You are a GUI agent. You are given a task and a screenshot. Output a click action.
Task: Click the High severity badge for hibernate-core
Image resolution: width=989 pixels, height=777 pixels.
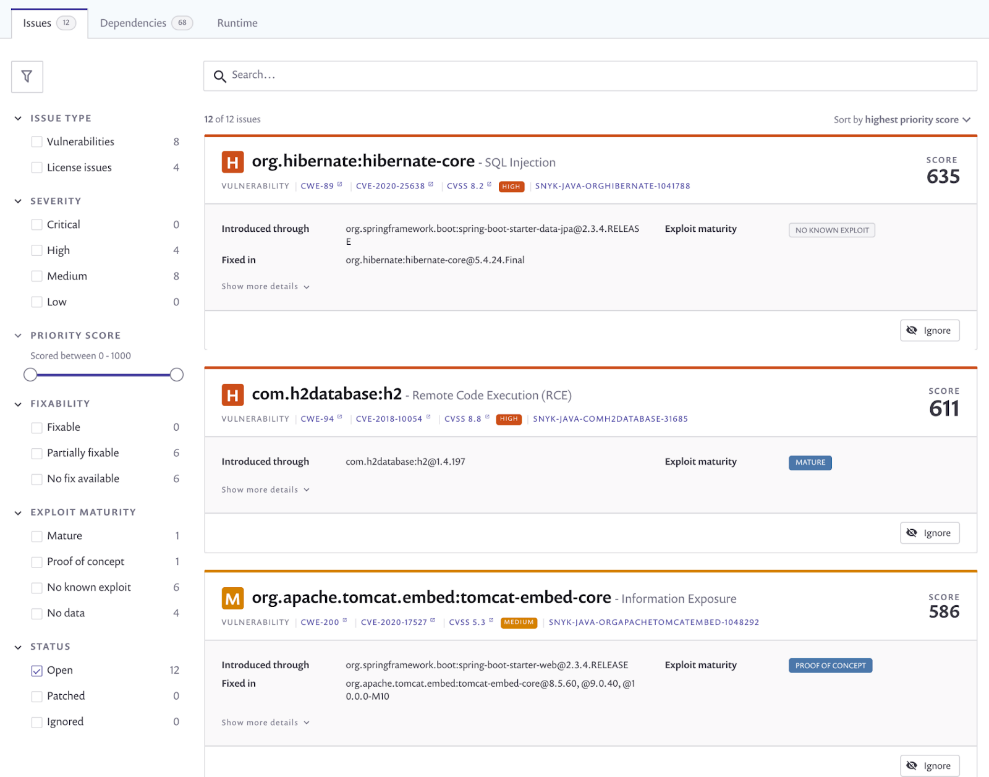coord(511,186)
